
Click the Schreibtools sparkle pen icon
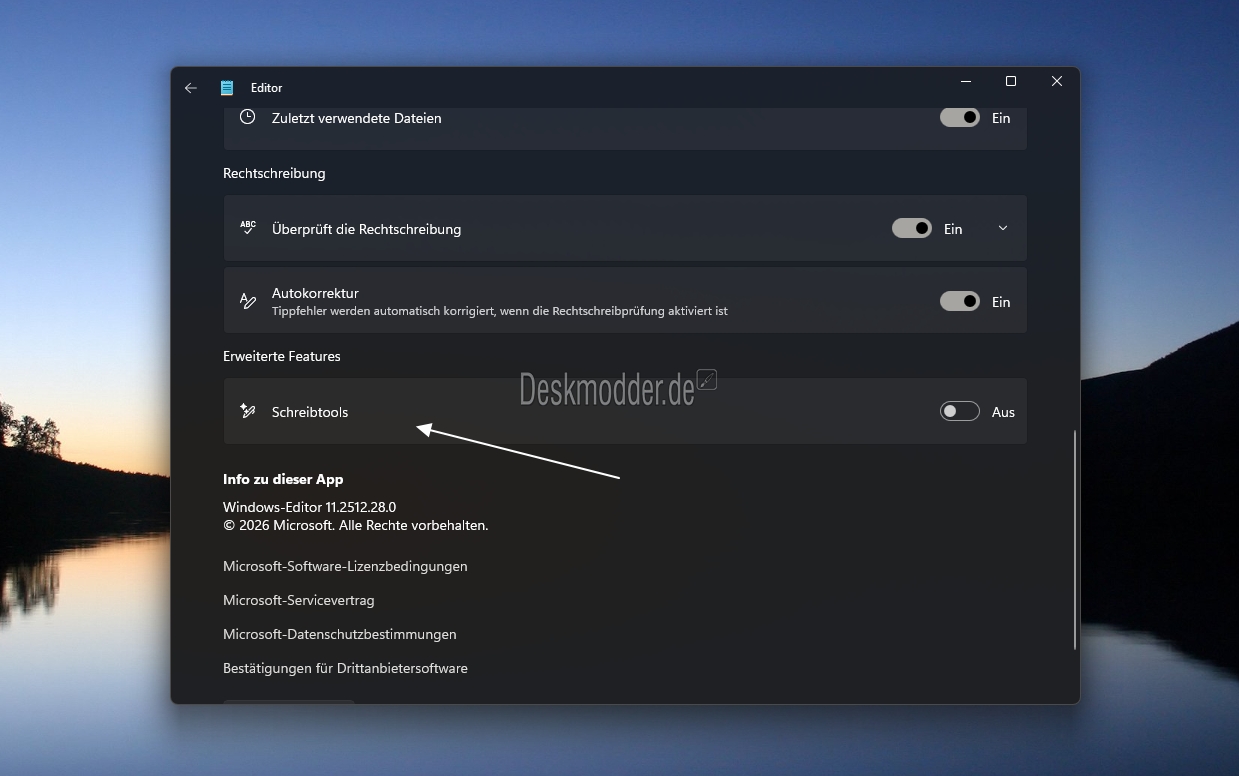click(x=248, y=411)
